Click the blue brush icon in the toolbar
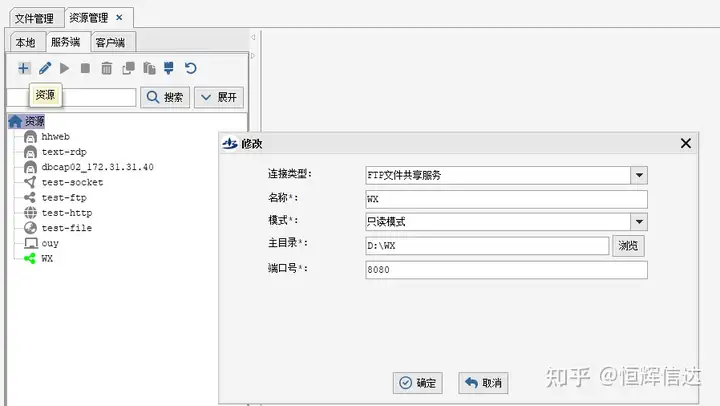 click(x=169, y=68)
